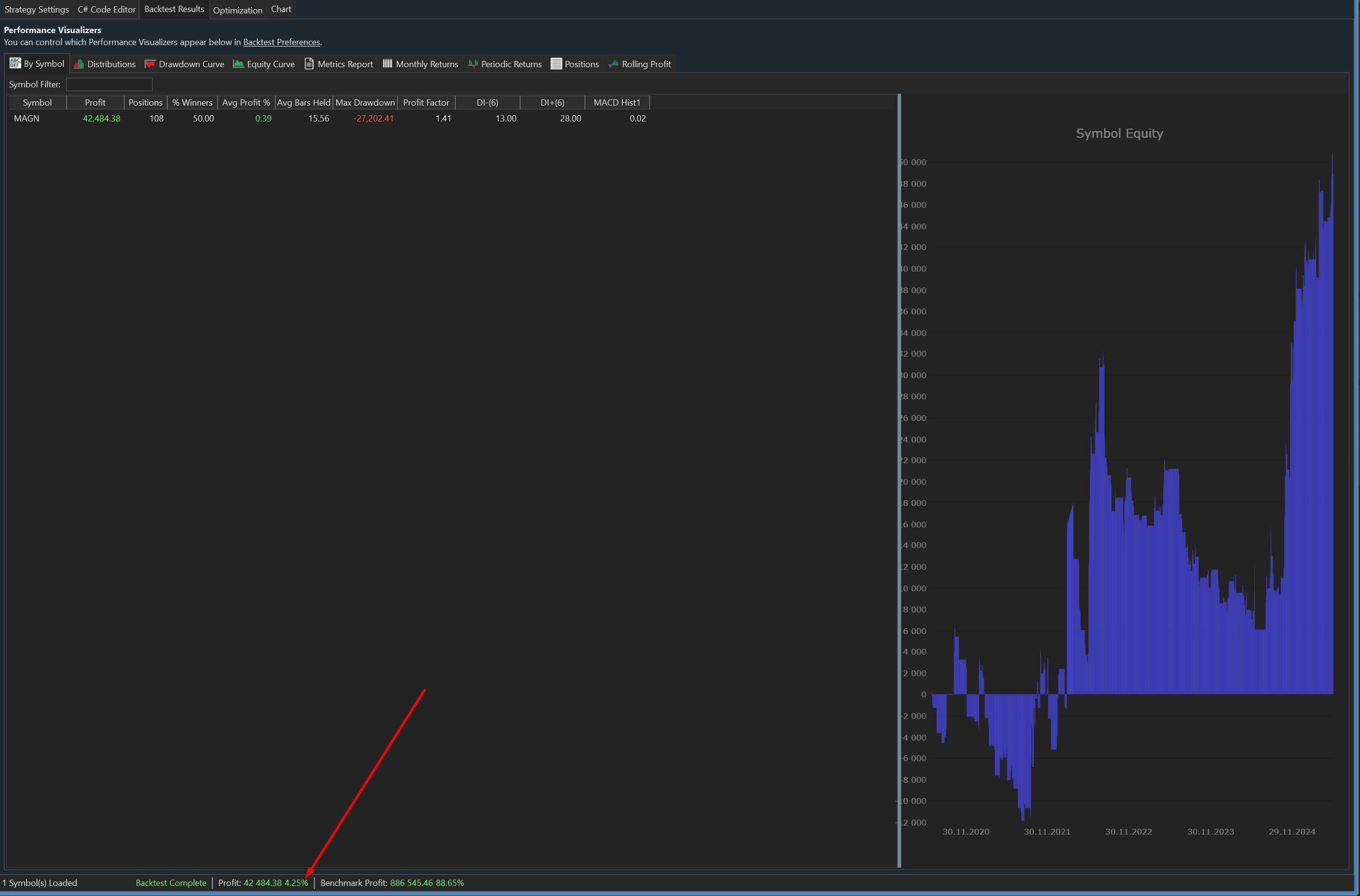Image resolution: width=1360 pixels, height=896 pixels.
Task: Click the Rolling Profit icon
Action: point(614,64)
